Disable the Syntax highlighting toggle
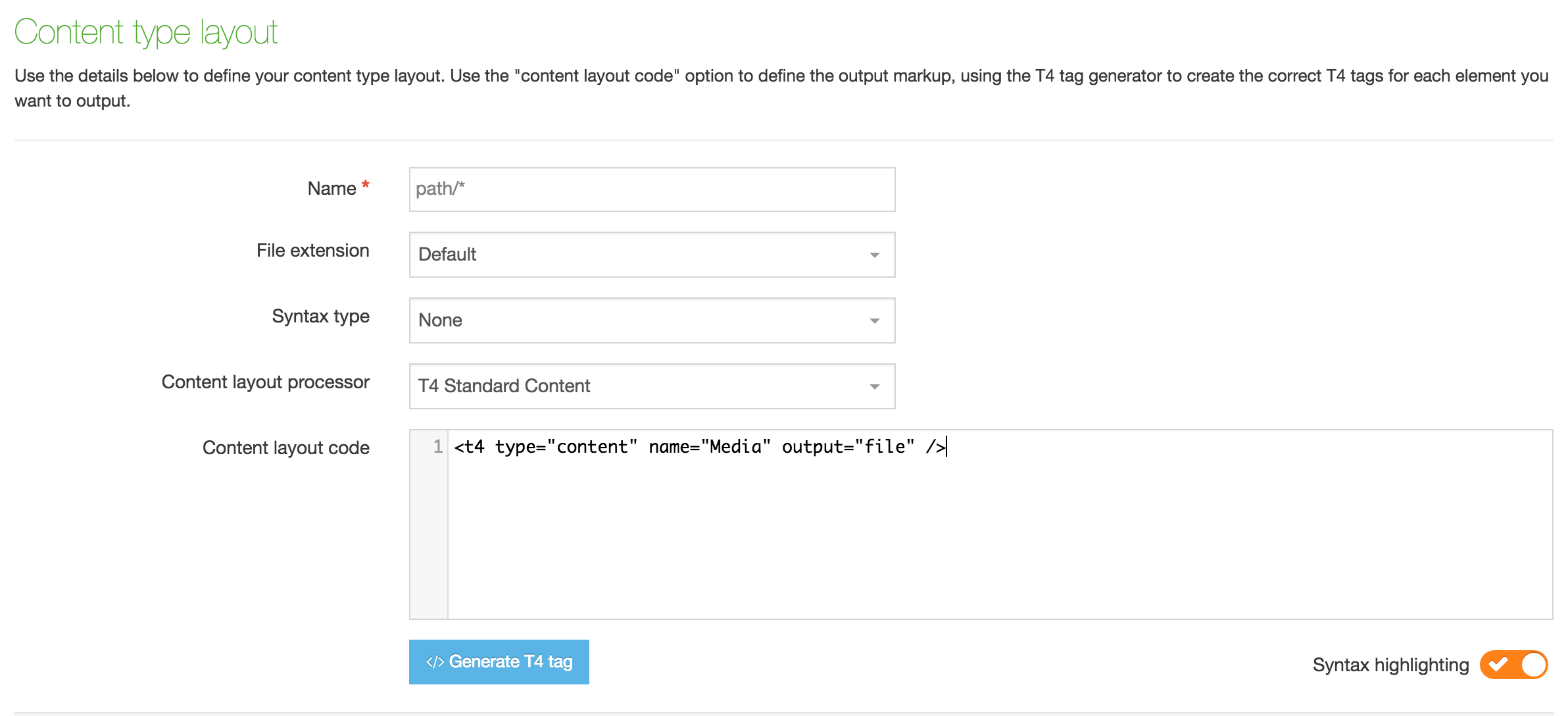Image resolution: width=1568 pixels, height=716 pixels. (x=1513, y=665)
